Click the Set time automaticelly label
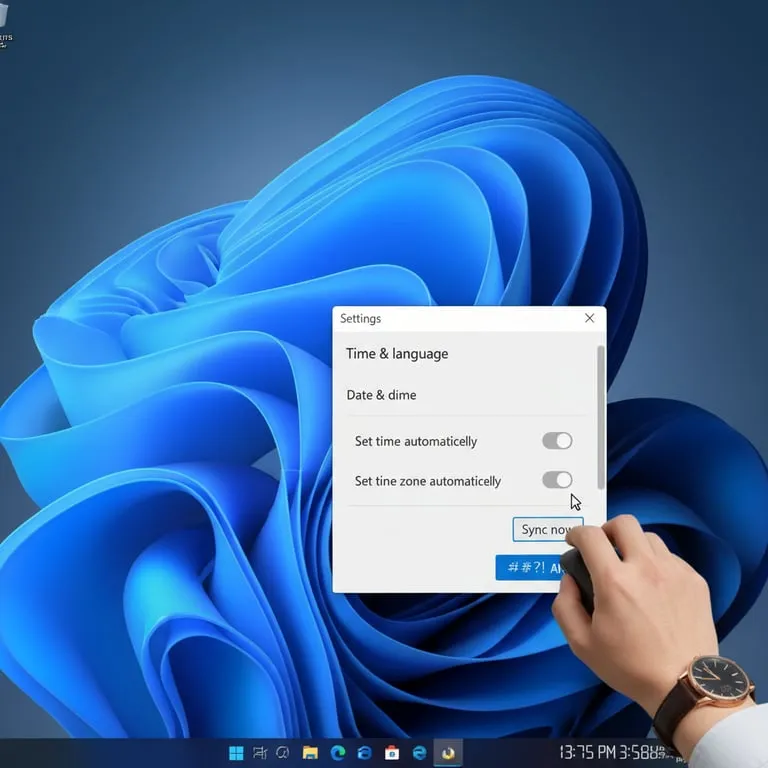 pyautogui.click(x=415, y=441)
